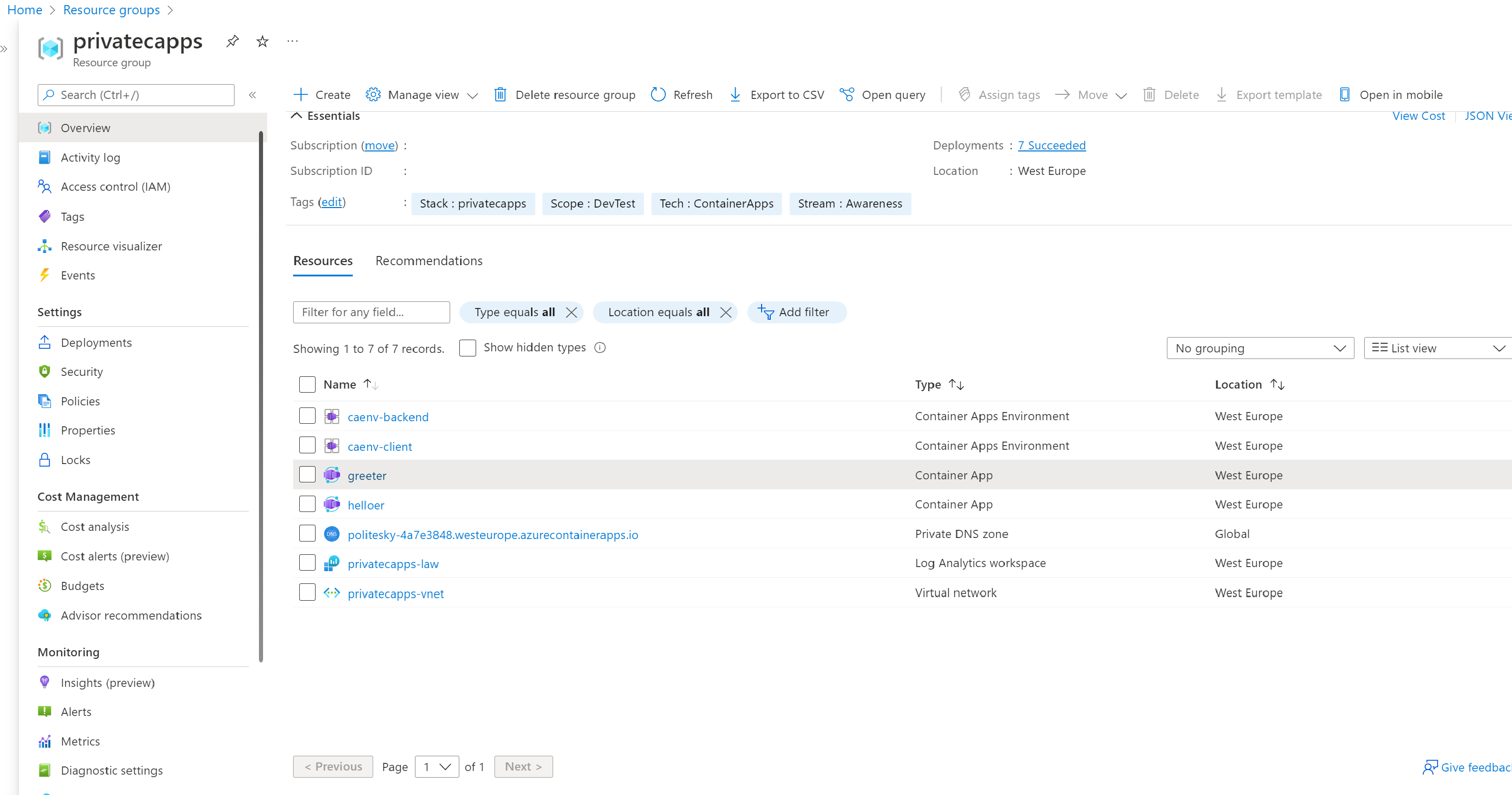Image resolution: width=1512 pixels, height=795 pixels.
Task: Pin privatecapps to dashboard
Action: 232,41
